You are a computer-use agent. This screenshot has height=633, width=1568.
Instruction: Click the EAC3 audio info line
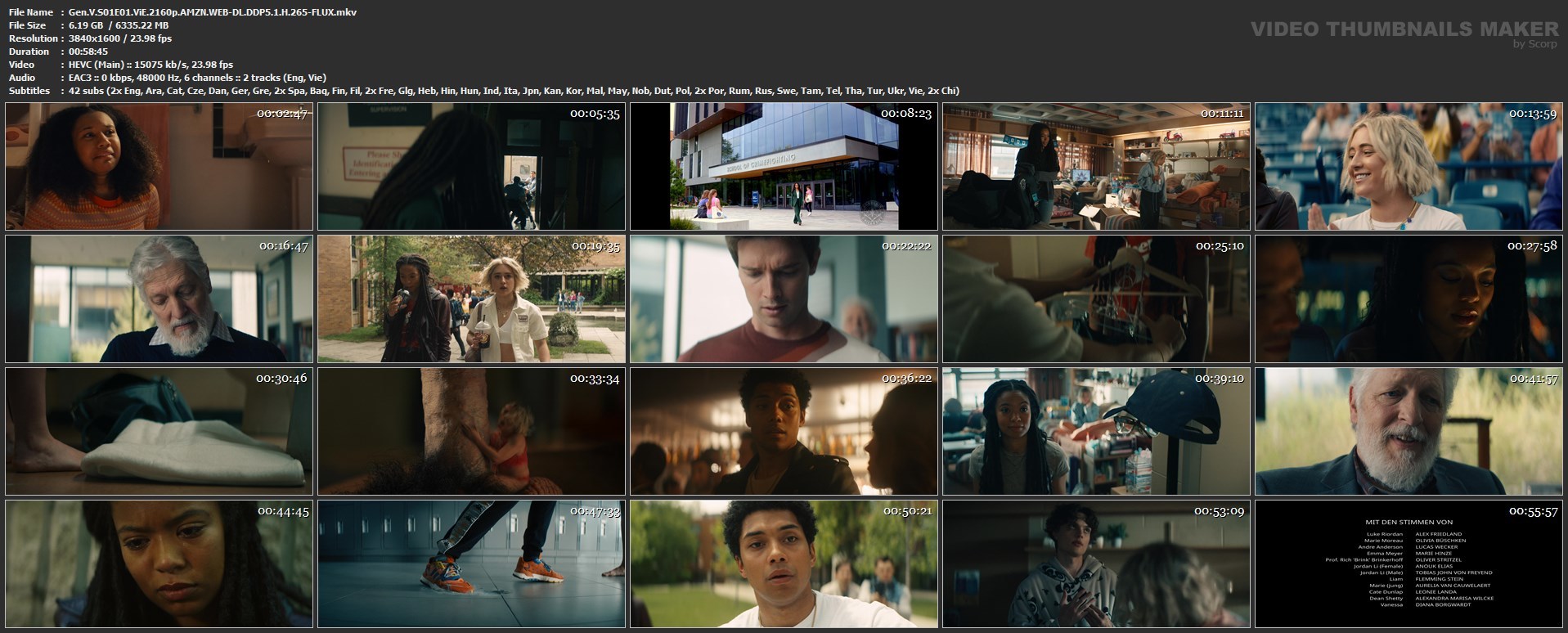click(197, 78)
